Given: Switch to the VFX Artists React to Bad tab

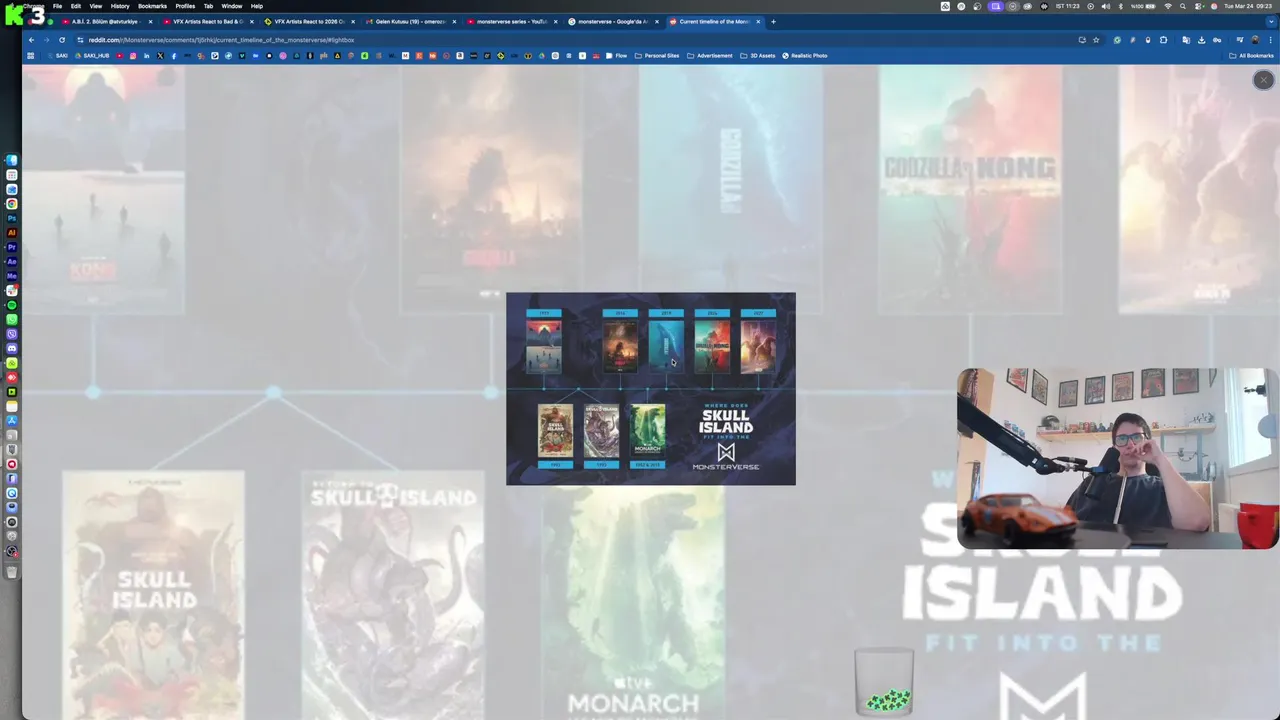Looking at the screenshot, I should point(208,21).
